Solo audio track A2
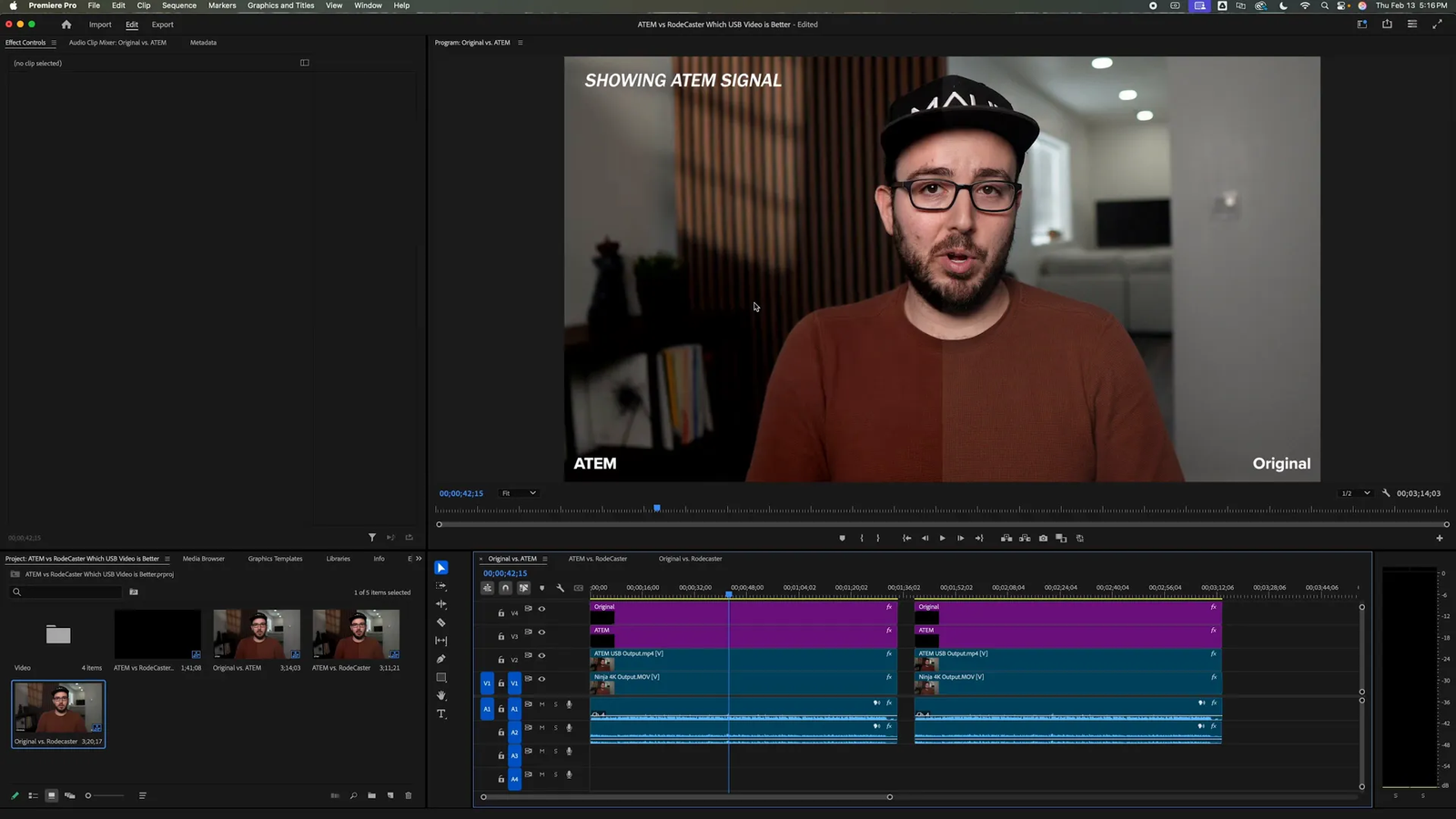The width and height of the screenshot is (1456, 819). [x=556, y=727]
